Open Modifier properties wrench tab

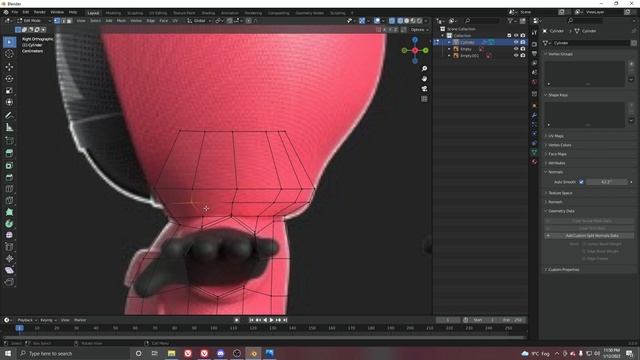534,116
